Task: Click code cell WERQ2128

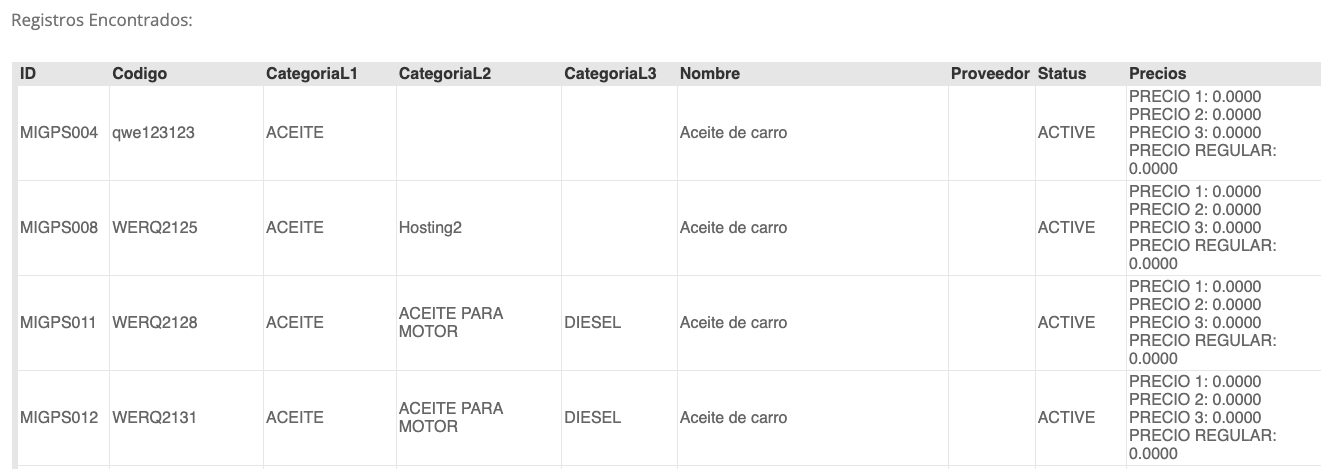Action: click(x=155, y=323)
